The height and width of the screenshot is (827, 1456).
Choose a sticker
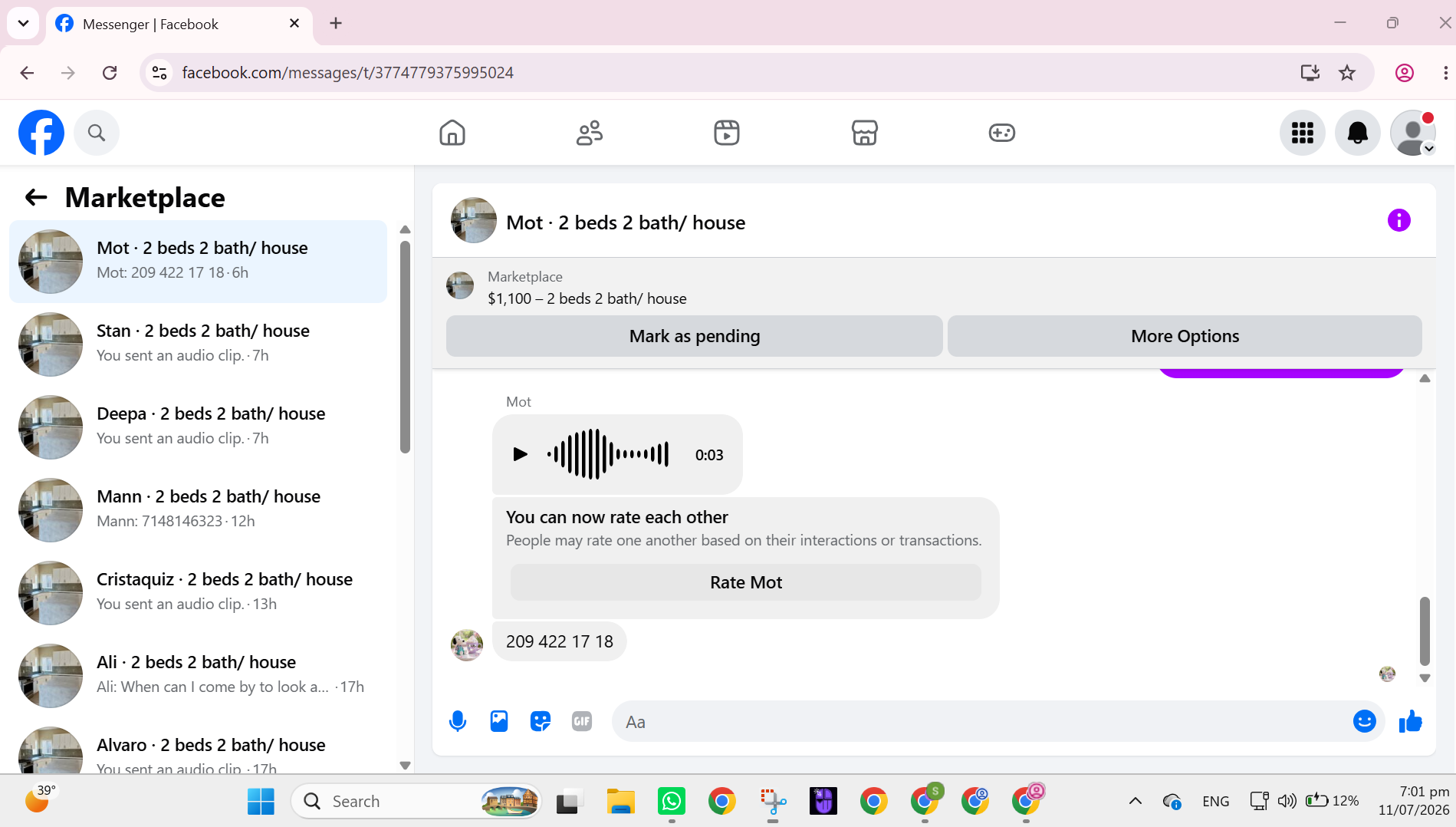541,721
